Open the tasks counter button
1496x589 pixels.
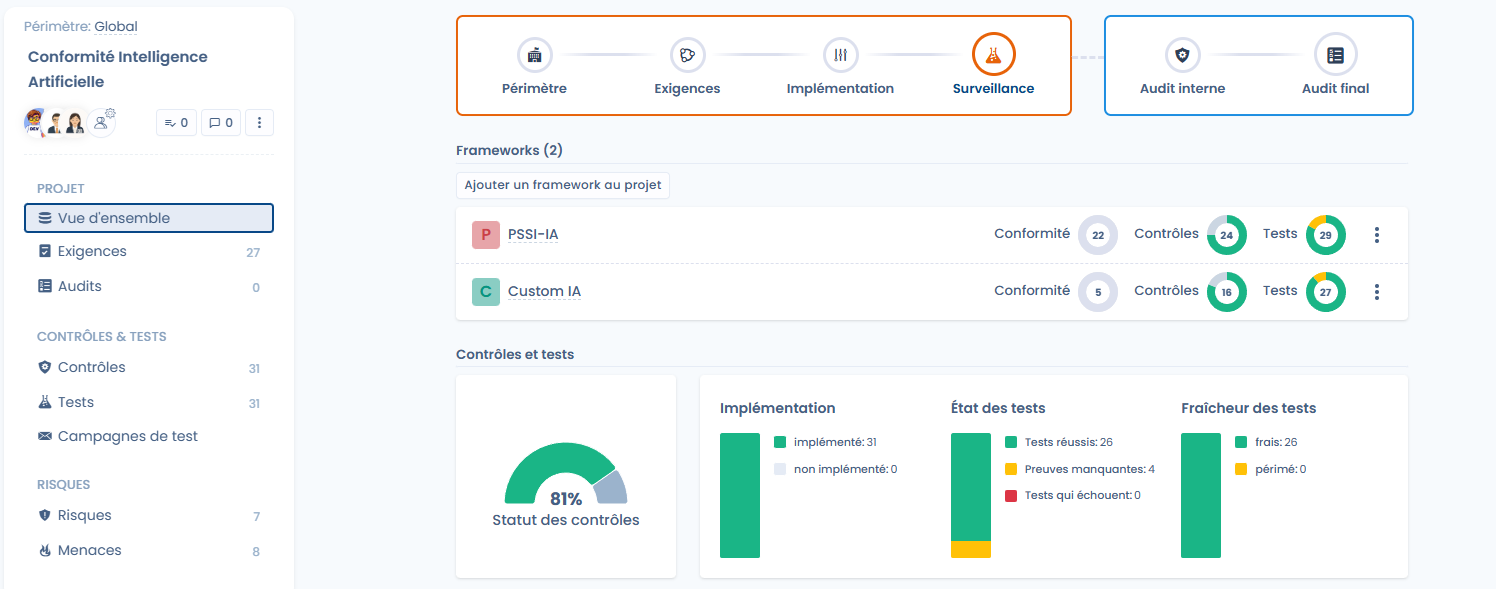176,123
